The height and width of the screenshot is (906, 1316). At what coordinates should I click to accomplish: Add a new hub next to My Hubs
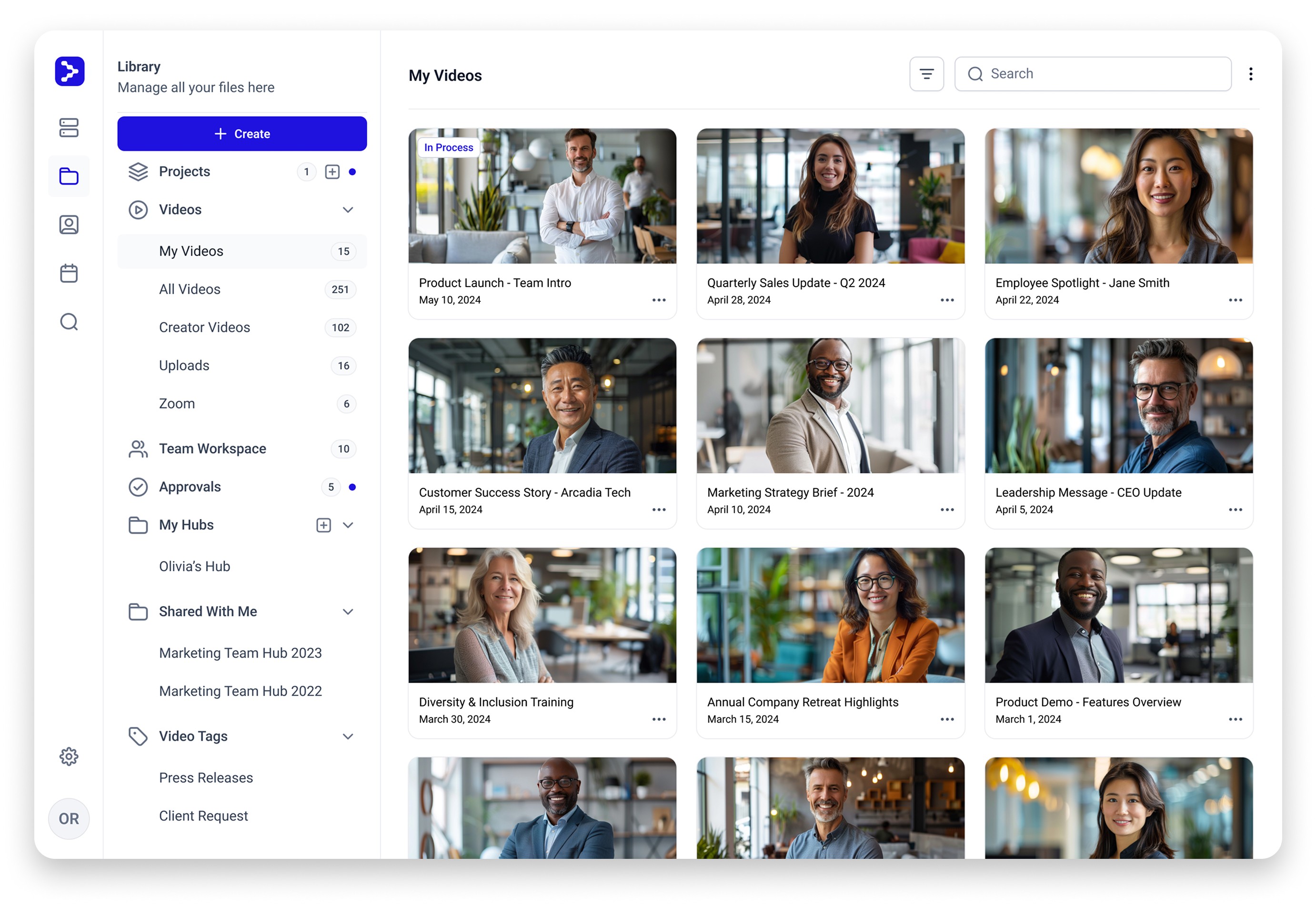click(x=323, y=525)
